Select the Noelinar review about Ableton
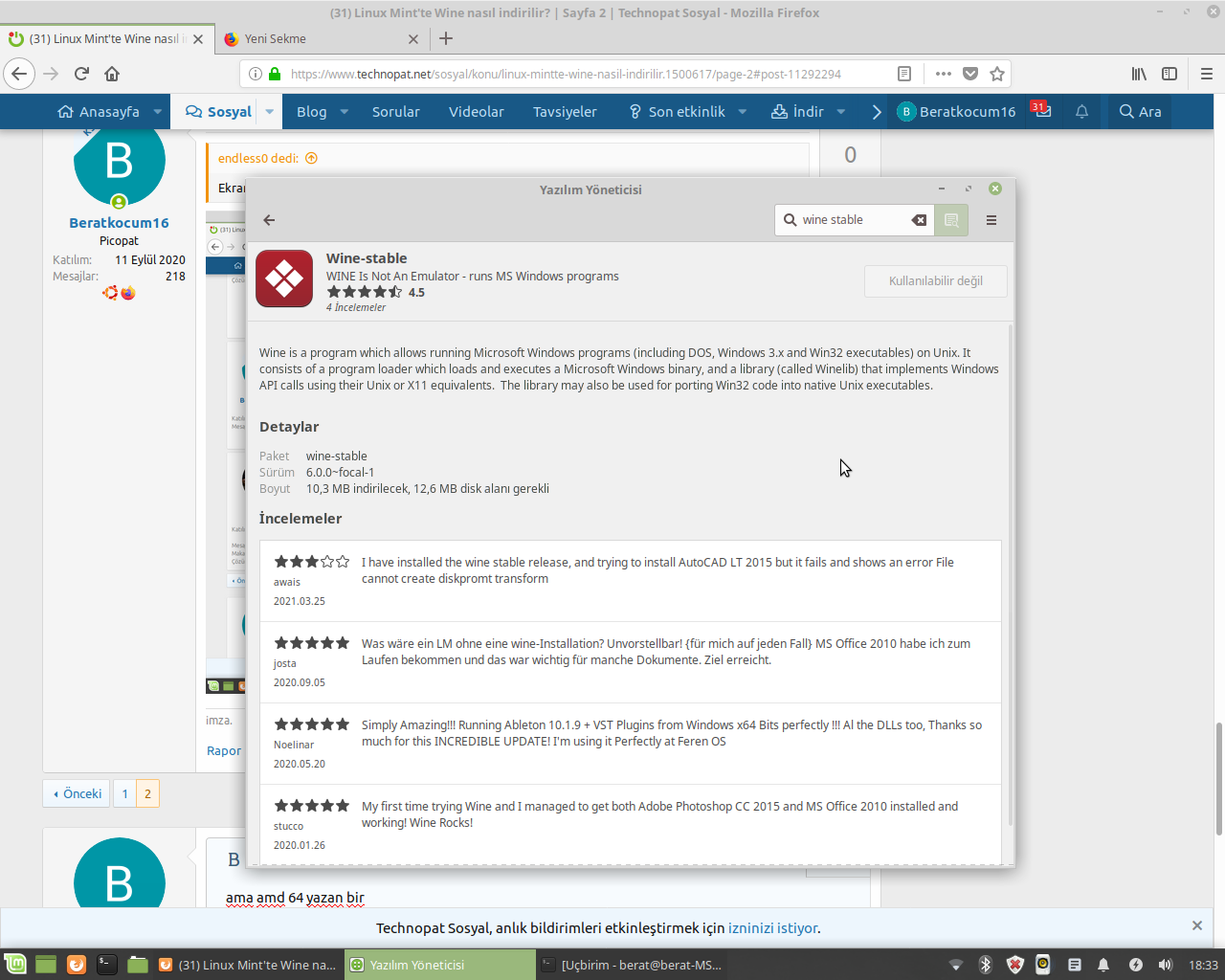The image size is (1225, 980). 633,744
